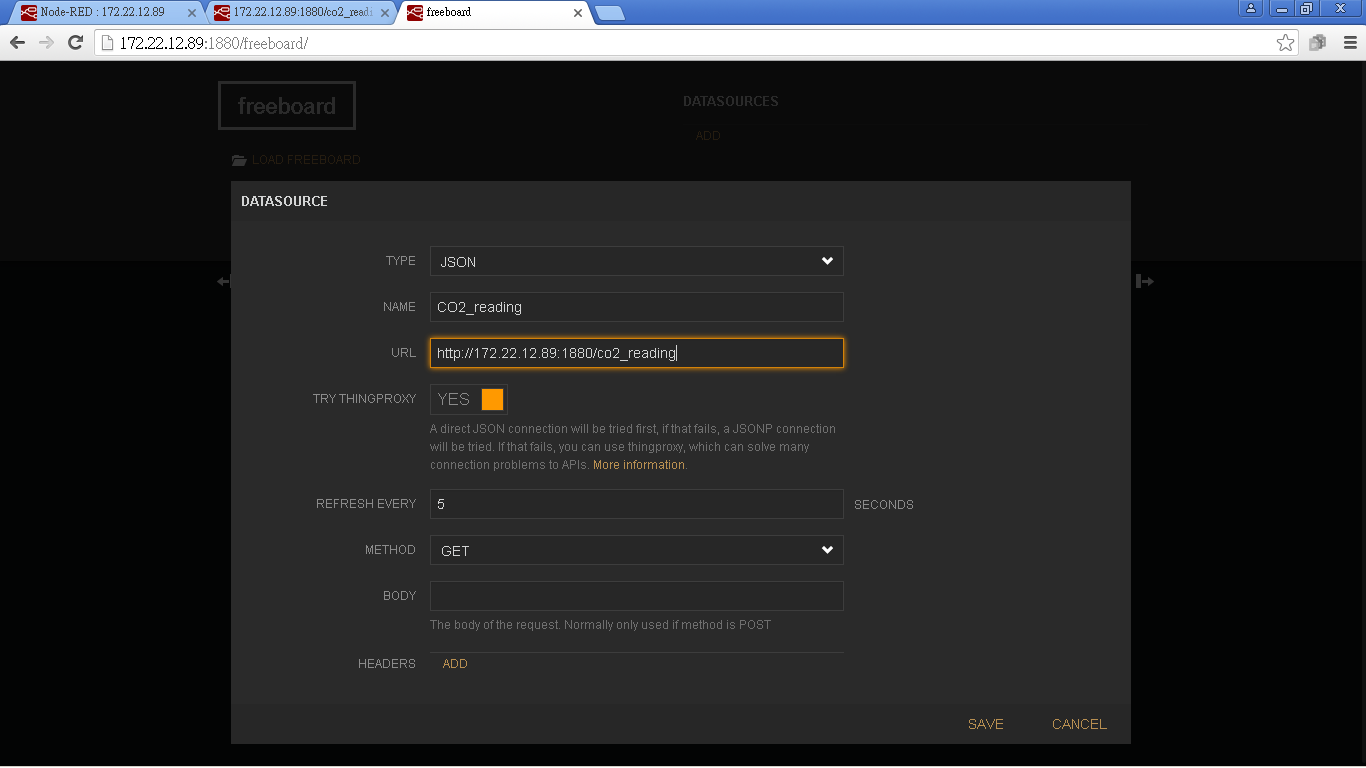
Task: Bookmark page with the star icon
Action: [1285, 43]
